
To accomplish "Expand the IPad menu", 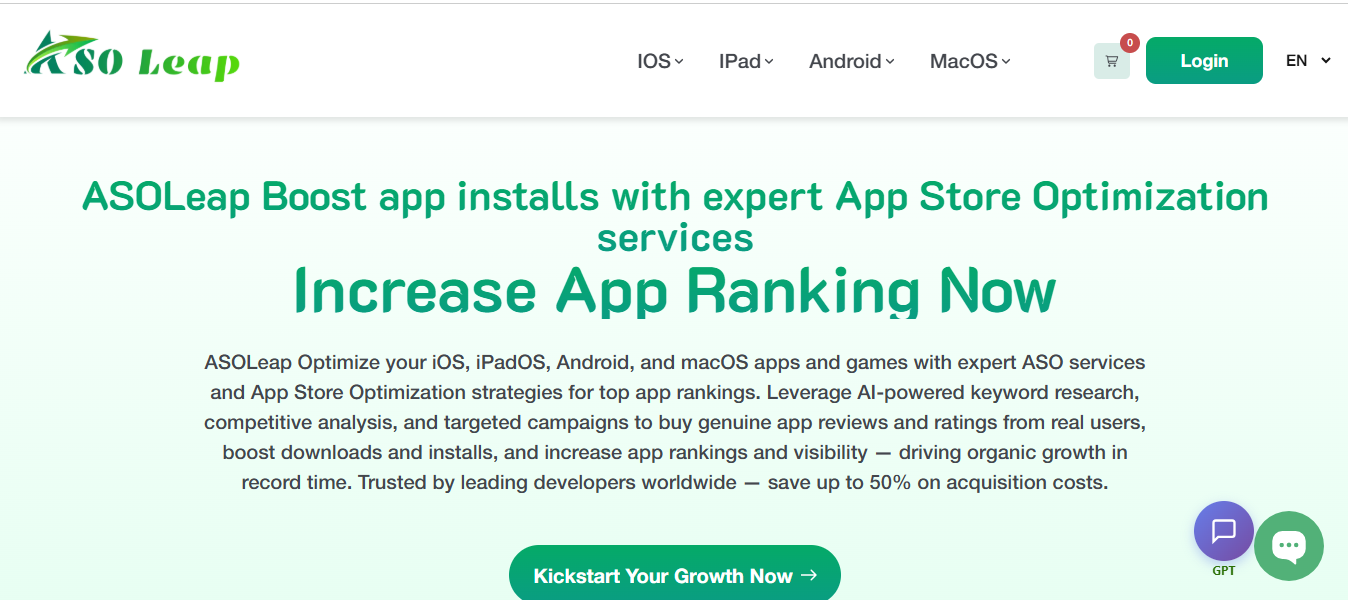I will pos(746,61).
